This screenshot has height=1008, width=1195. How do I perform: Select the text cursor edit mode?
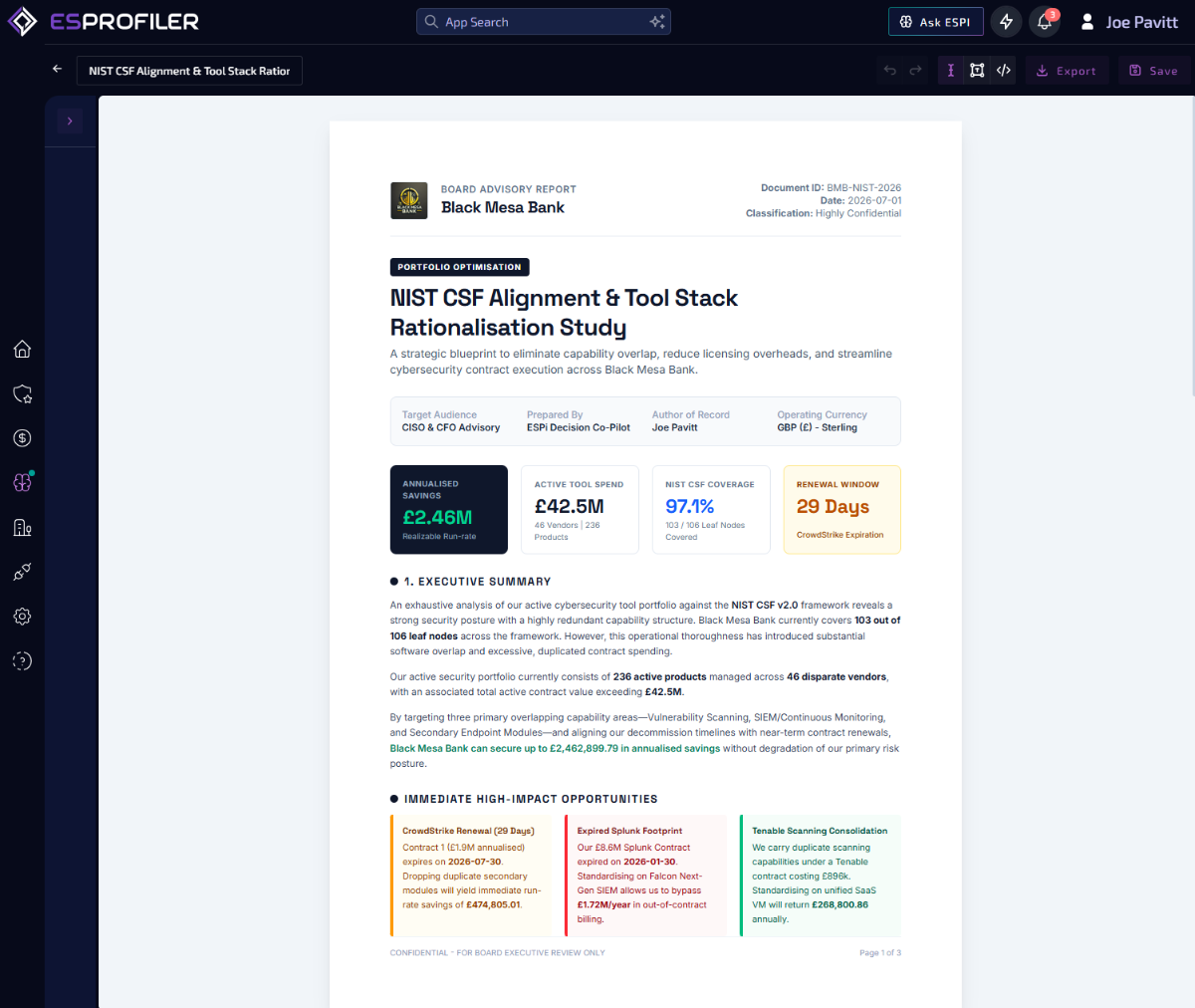tap(951, 71)
